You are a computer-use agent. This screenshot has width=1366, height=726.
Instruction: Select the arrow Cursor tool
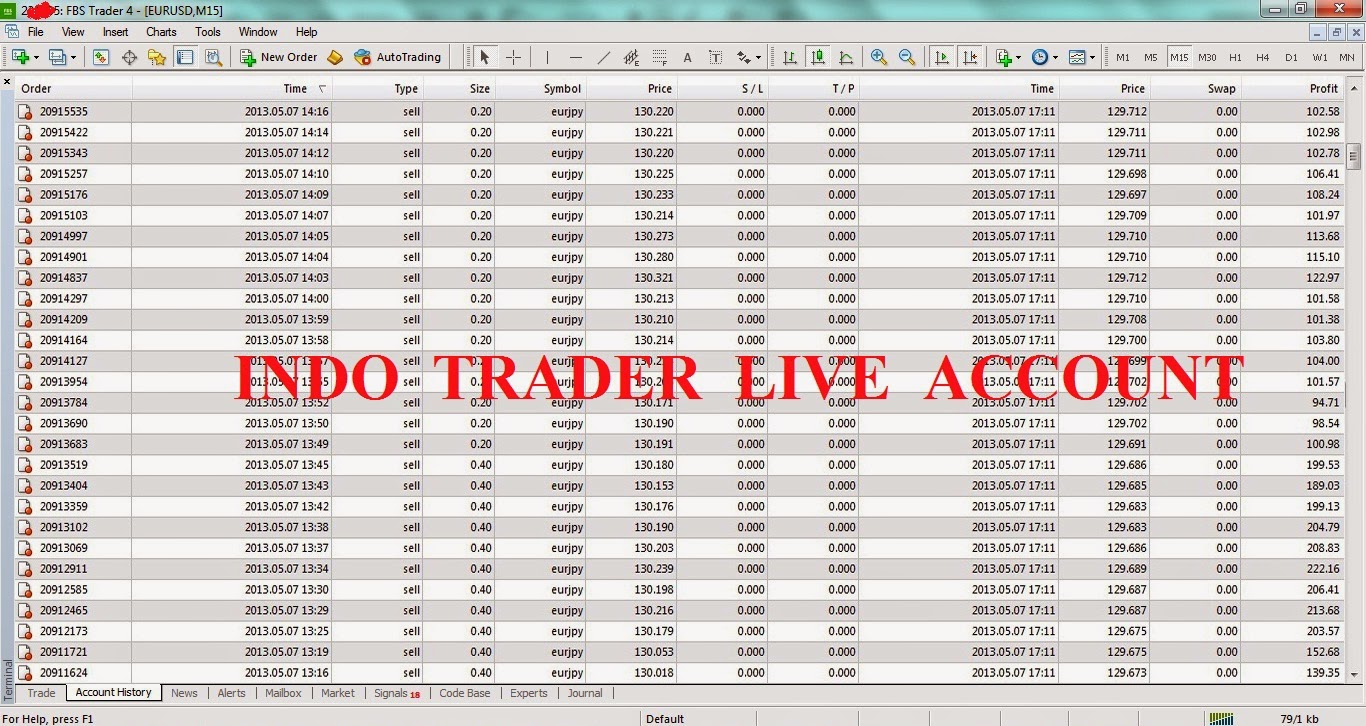tap(485, 57)
